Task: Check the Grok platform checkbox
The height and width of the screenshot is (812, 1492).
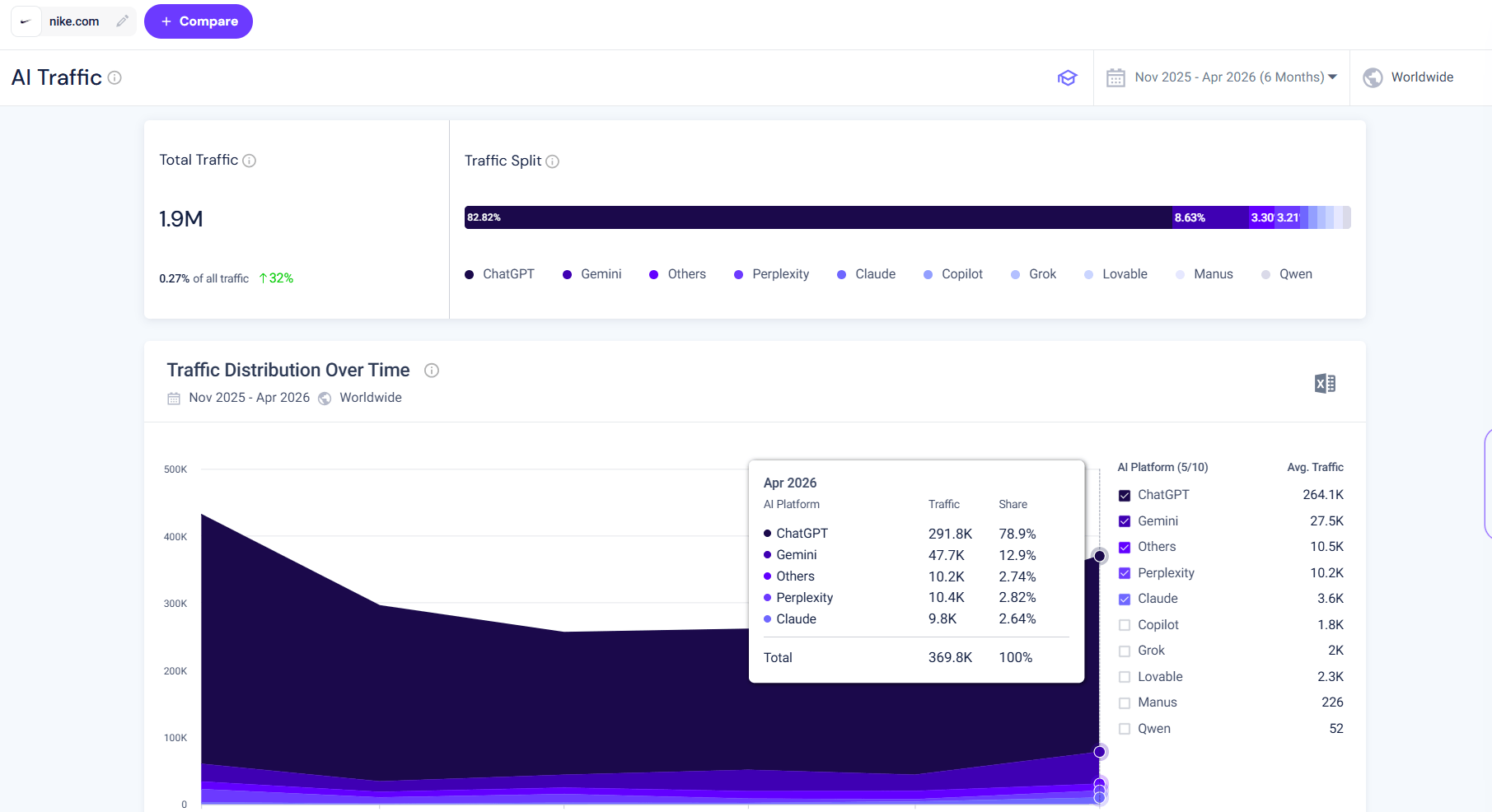Action: pyautogui.click(x=1125, y=651)
